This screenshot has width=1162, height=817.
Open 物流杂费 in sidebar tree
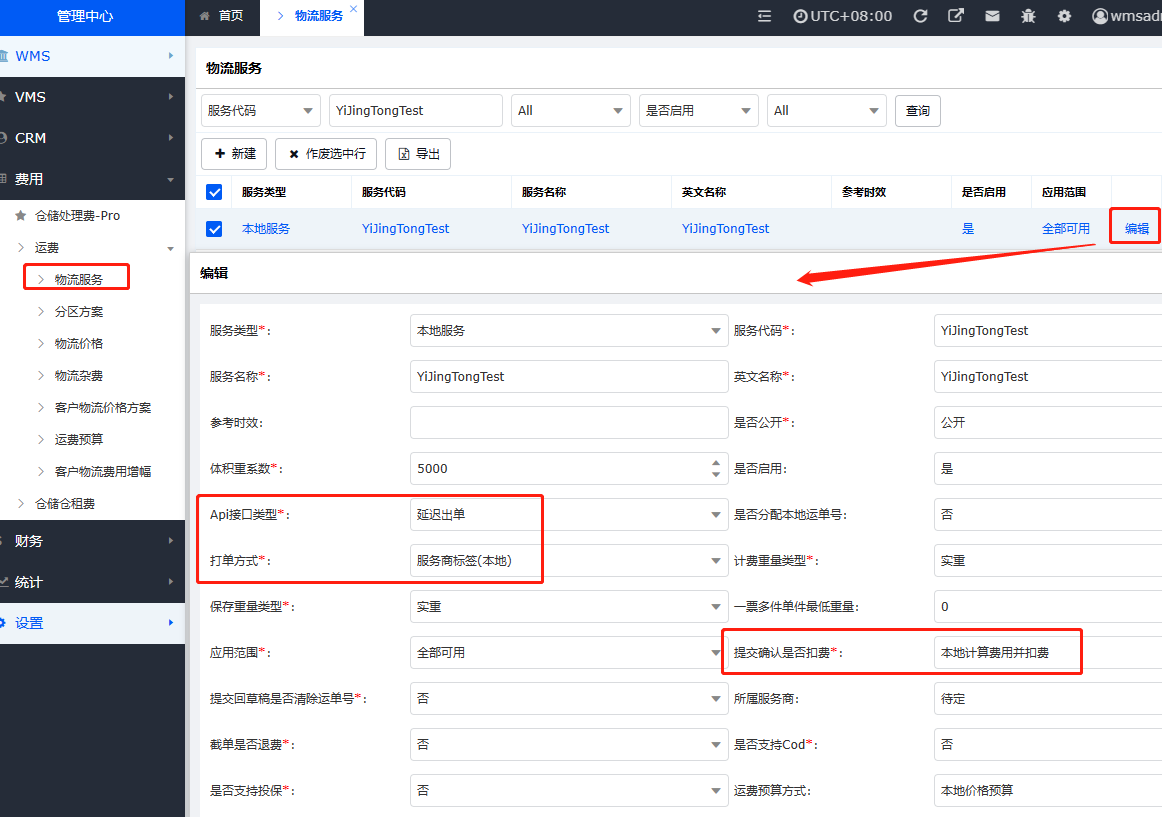(x=79, y=376)
